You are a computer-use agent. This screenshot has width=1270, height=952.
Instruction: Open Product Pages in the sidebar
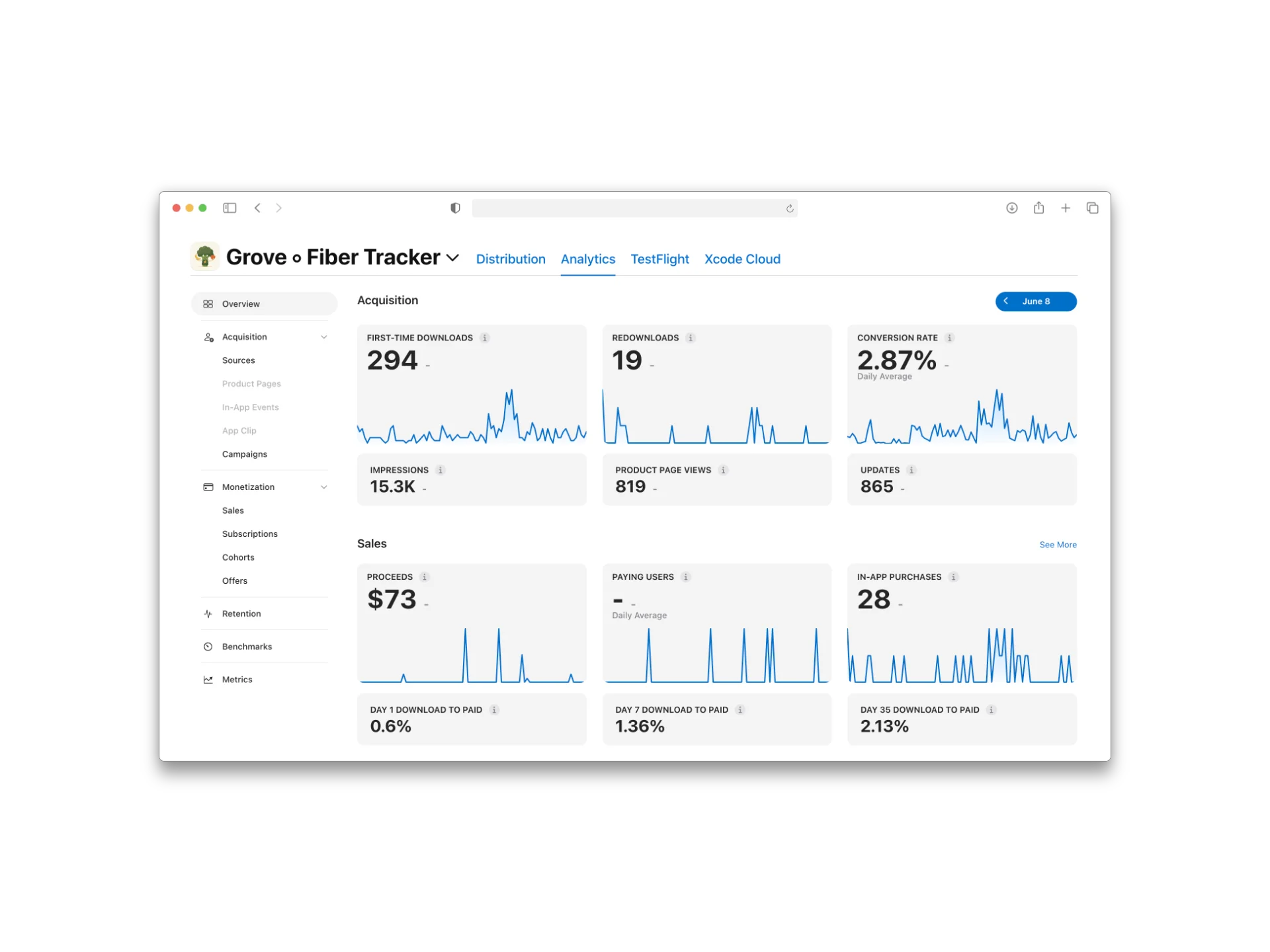click(251, 384)
